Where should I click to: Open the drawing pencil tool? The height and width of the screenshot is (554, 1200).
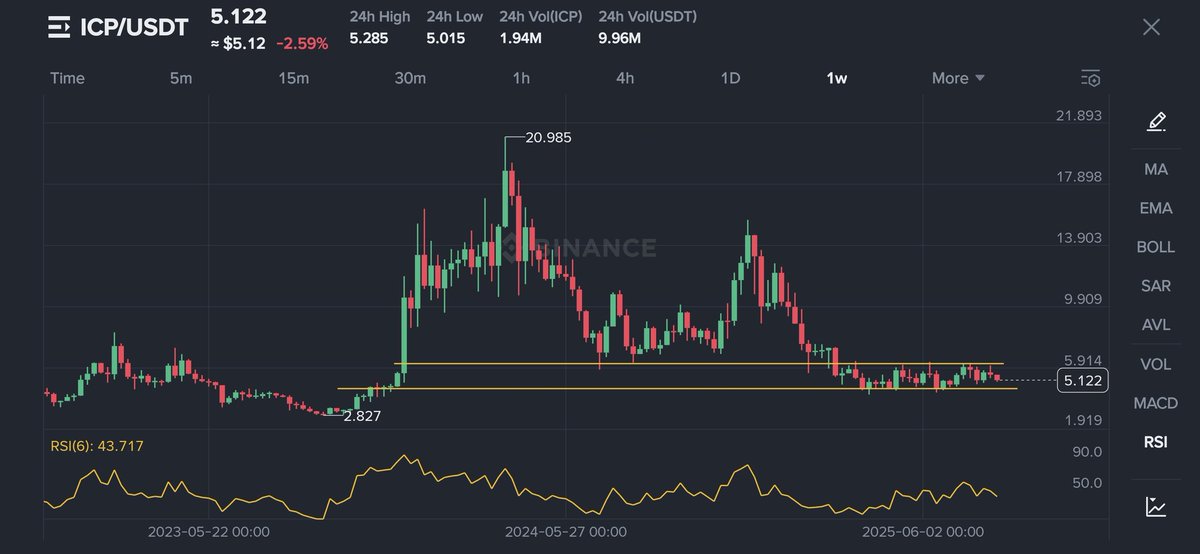pyautogui.click(x=1156, y=122)
